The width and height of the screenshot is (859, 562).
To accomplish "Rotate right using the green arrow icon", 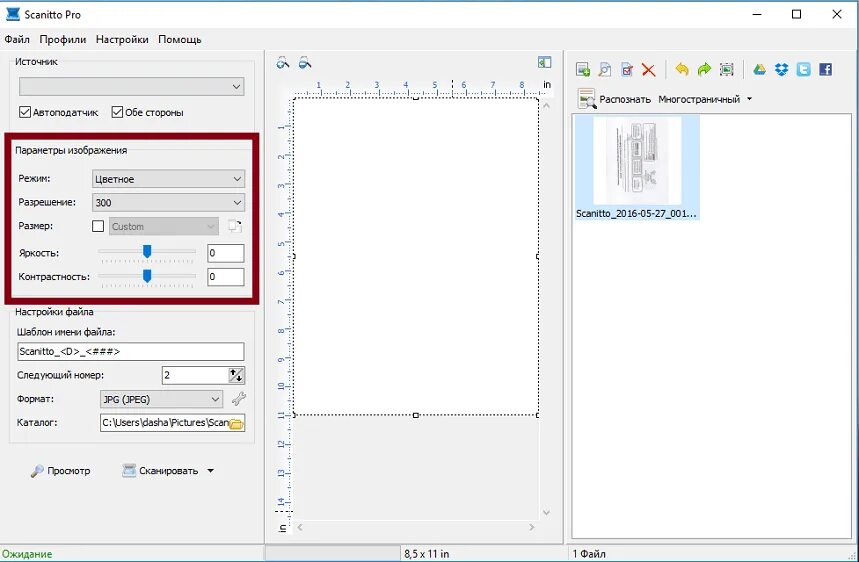I will [x=704, y=69].
